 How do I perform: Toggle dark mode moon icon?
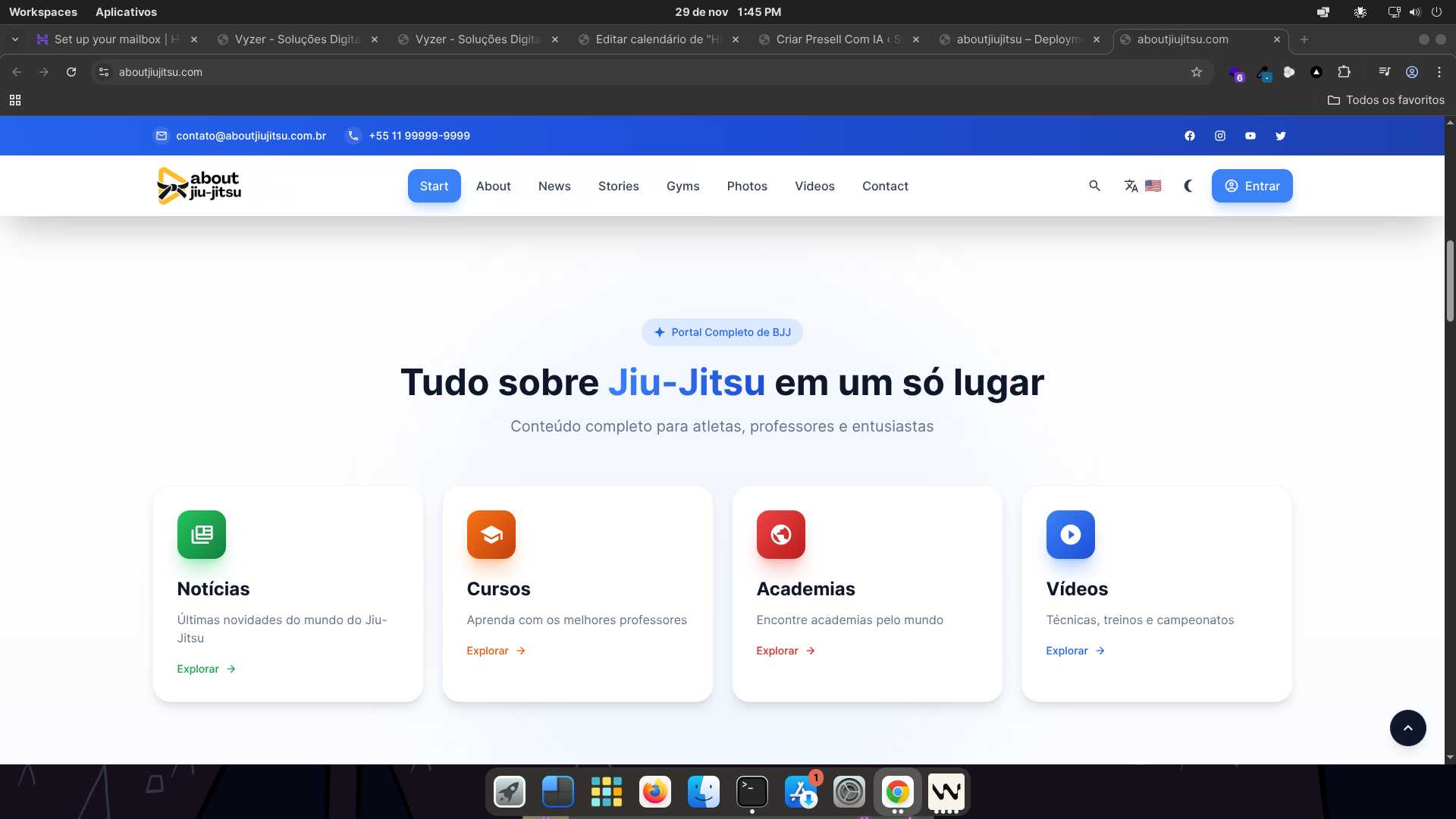click(1188, 186)
